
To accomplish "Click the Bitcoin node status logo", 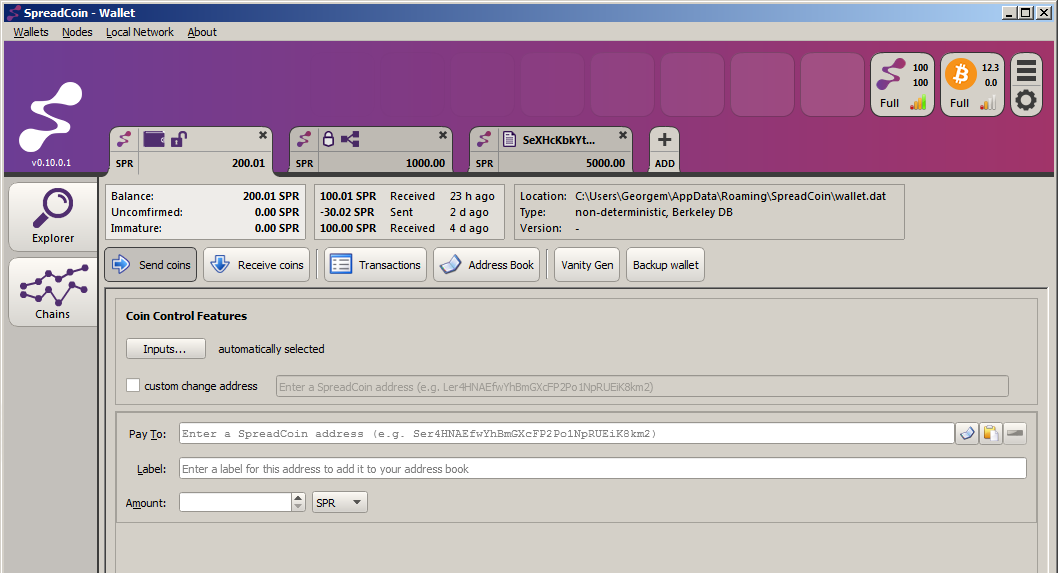I will pyautogui.click(x=961, y=74).
